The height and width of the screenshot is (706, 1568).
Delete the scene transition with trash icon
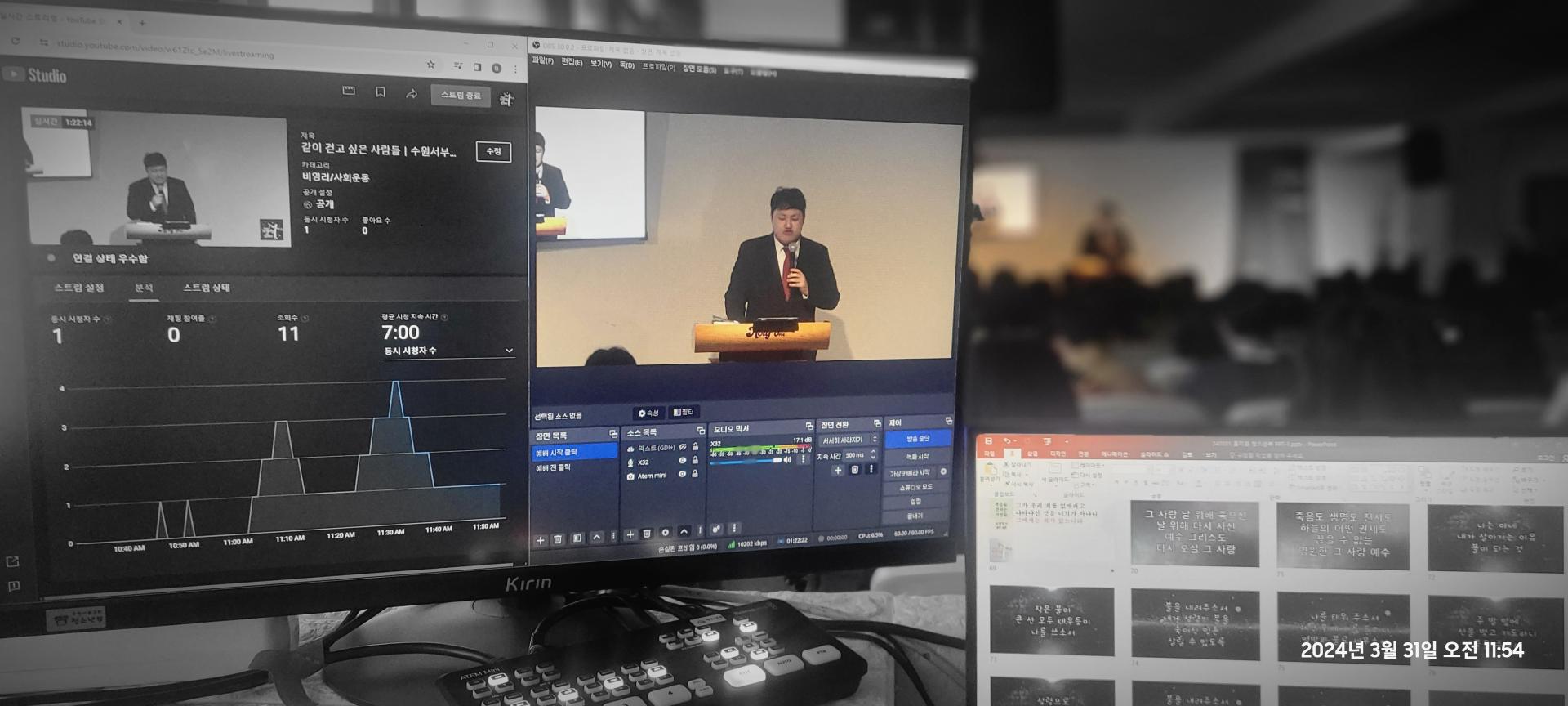(x=855, y=469)
